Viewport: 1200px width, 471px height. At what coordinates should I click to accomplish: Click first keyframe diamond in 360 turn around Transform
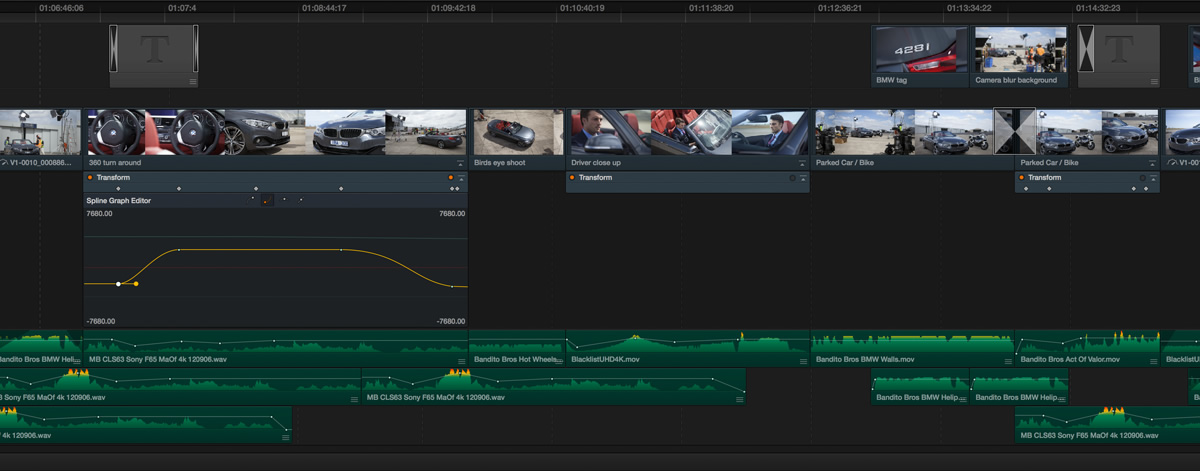118,189
